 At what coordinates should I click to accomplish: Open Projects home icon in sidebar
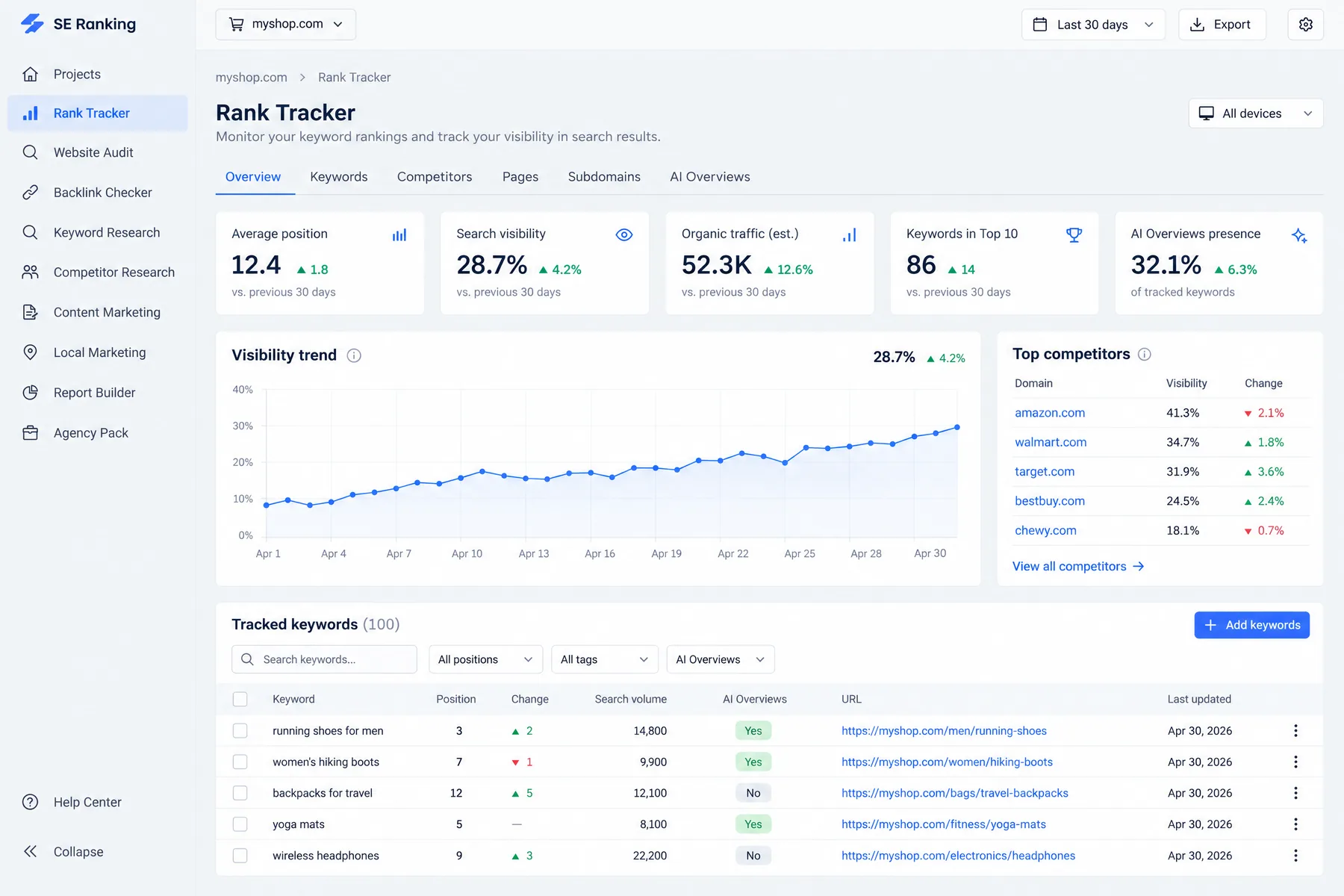[31, 74]
